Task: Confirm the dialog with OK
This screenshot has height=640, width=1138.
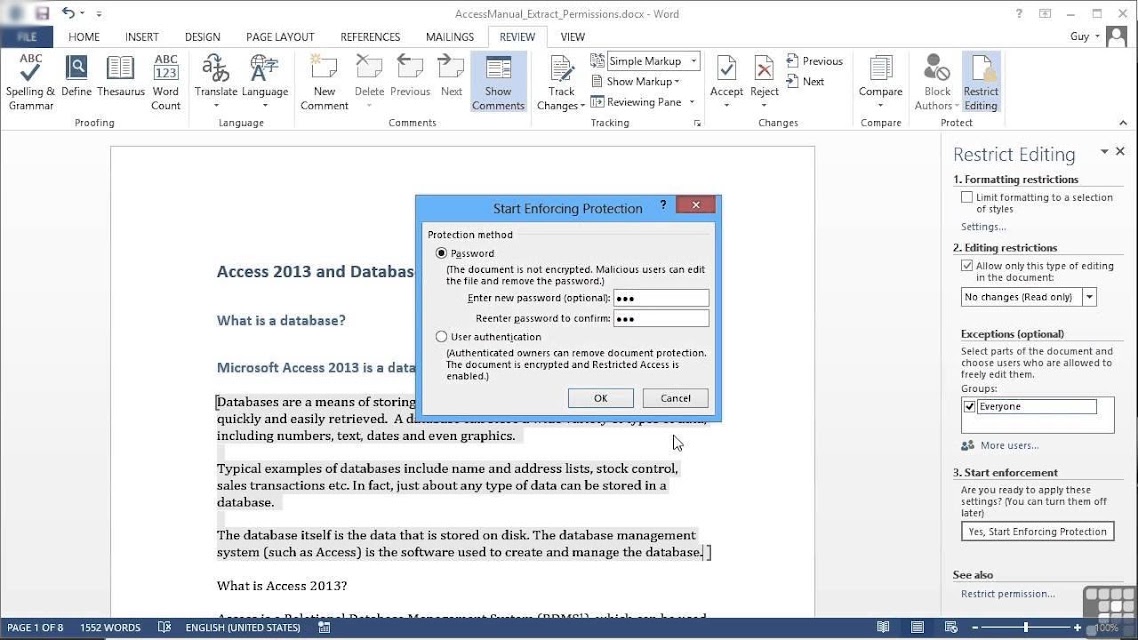Action: 600,398
